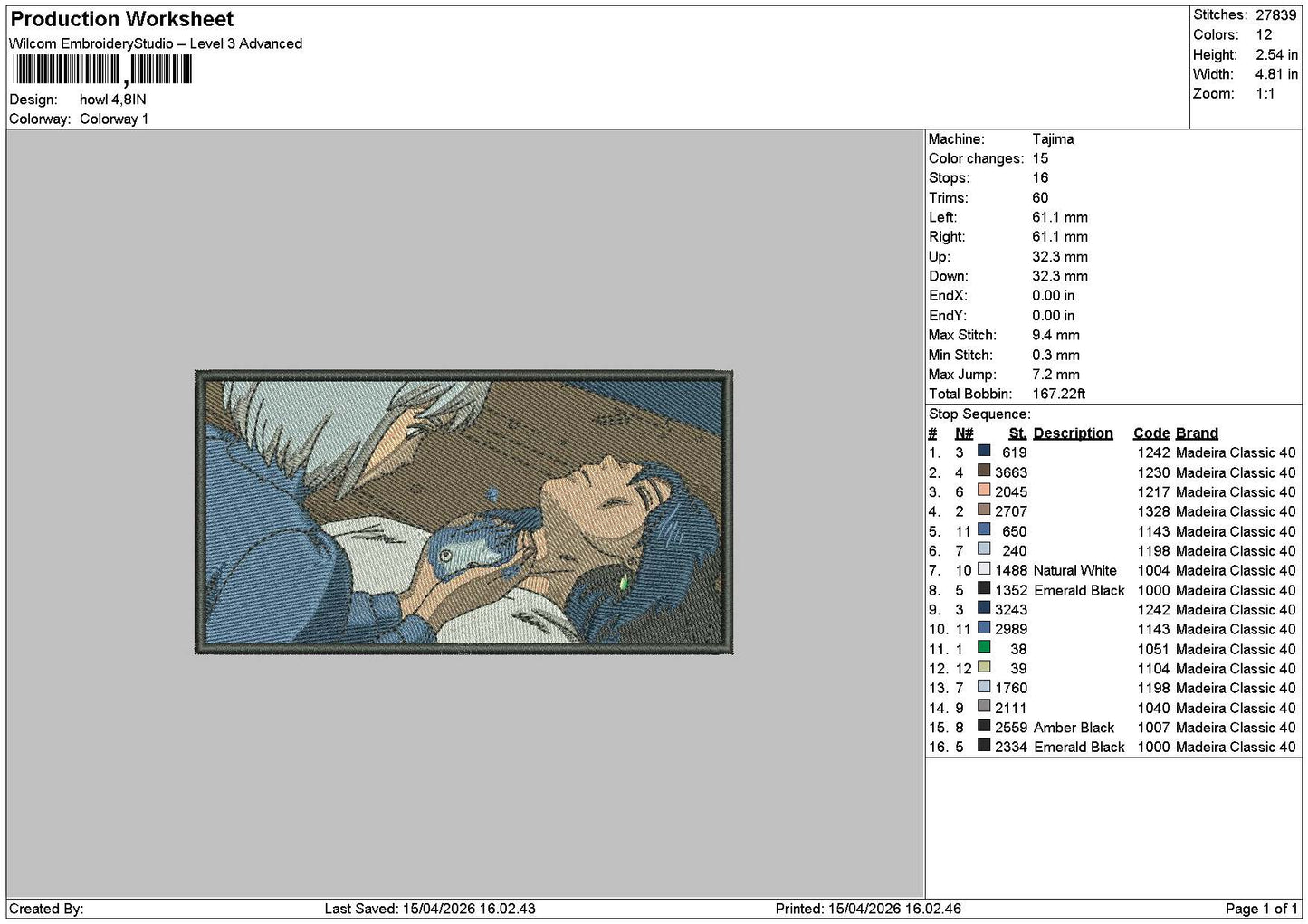Click the Color changes value '15'
Image resolution: width=1308 pixels, height=924 pixels.
point(1040,158)
